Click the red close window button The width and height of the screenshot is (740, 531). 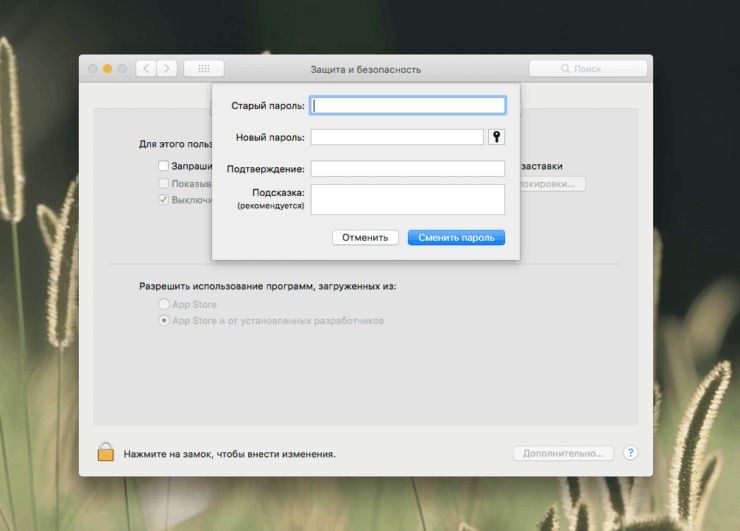coord(93,69)
